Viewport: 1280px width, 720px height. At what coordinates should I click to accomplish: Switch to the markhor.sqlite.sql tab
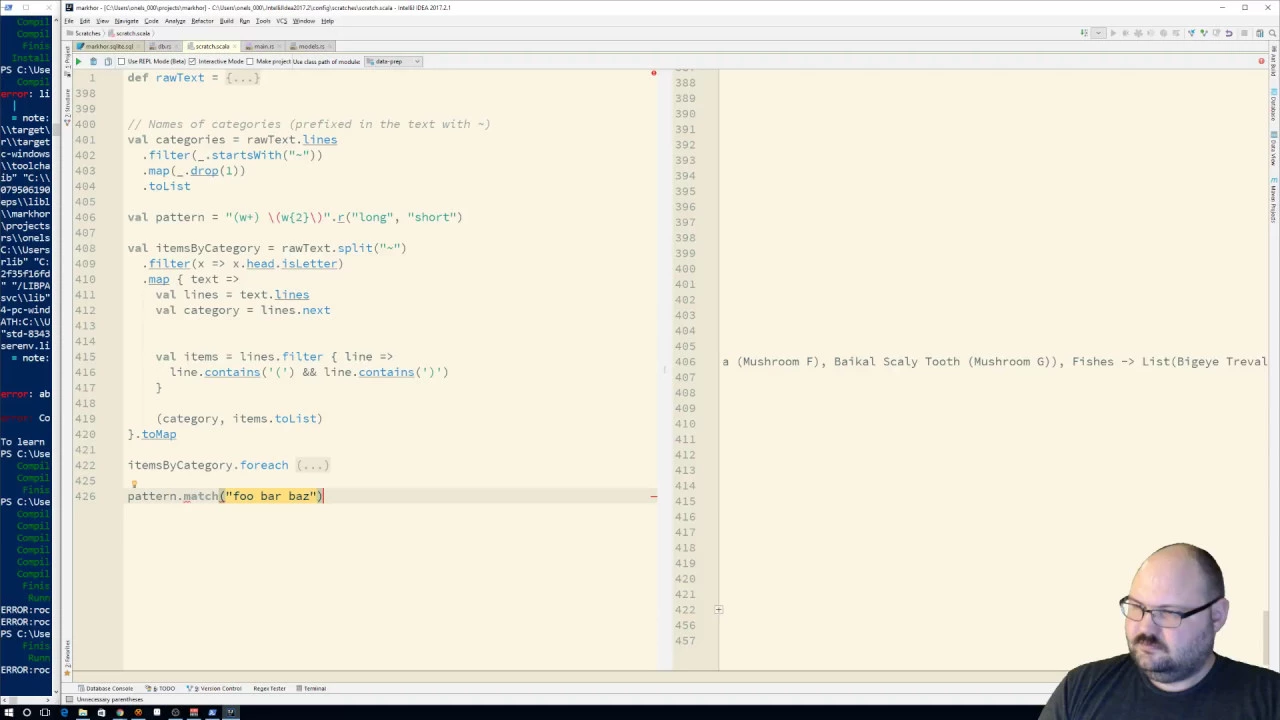(x=106, y=46)
